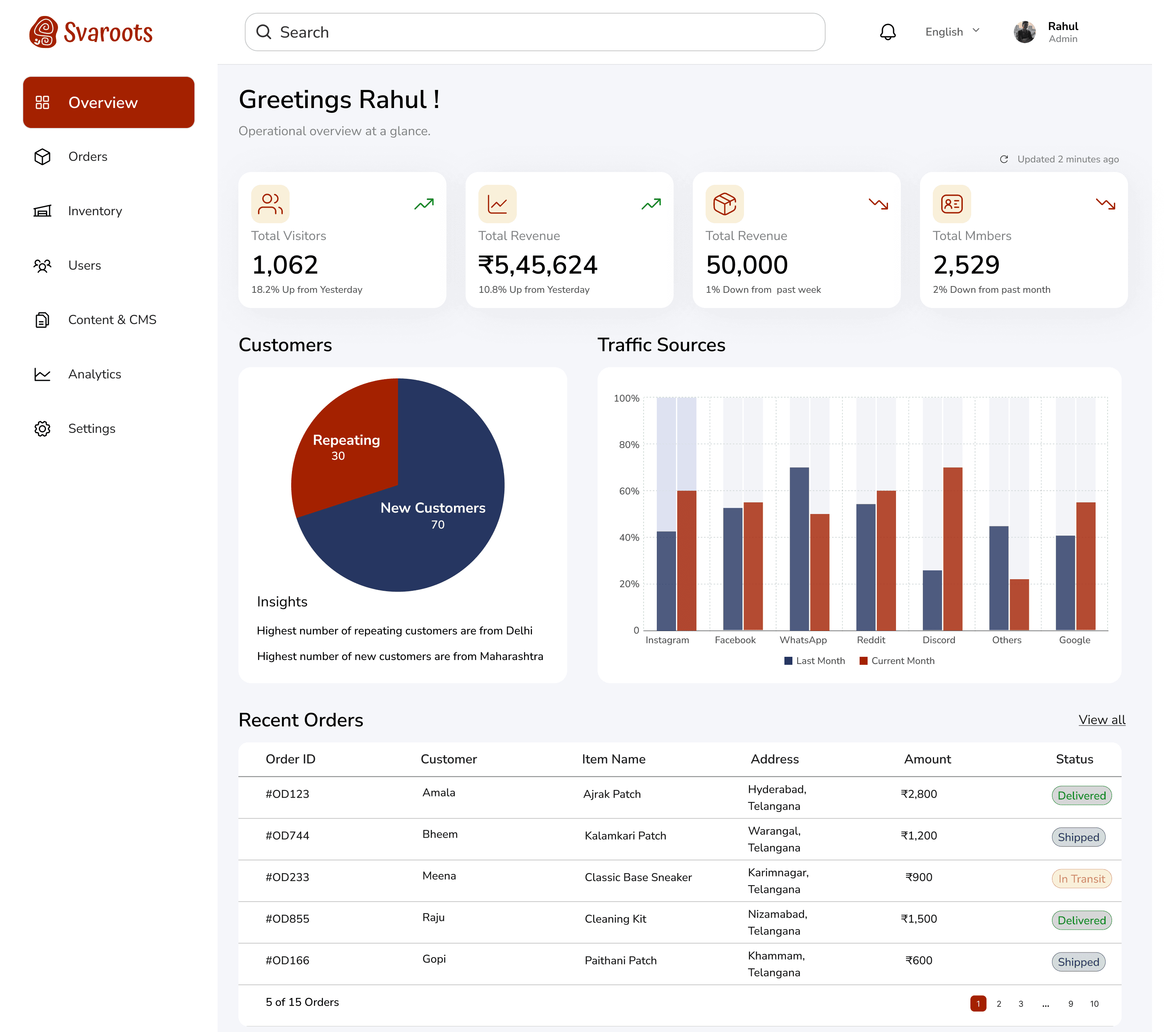Viewport: 1176px width, 1032px height.
Task: Click the 50,000 card box icon
Action: (724, 204)
